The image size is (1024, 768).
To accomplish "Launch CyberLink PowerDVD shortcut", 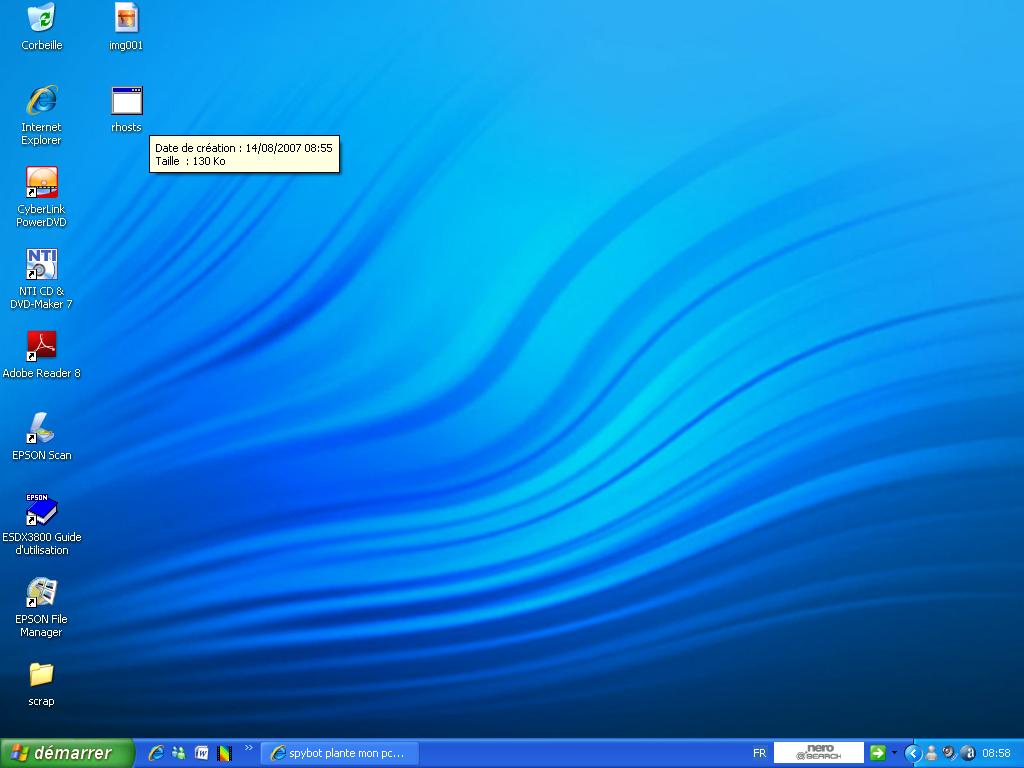I will 42,183.
